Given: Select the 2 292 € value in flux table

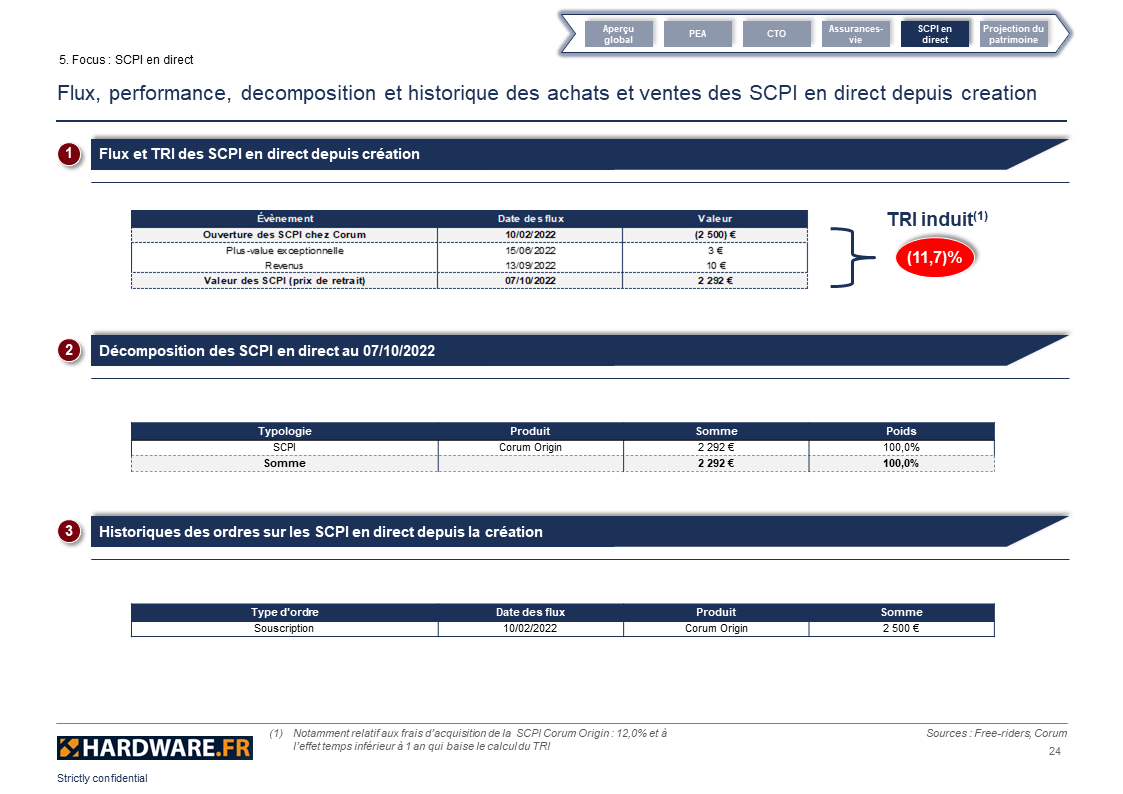Looking at the screenshot, I should pos(715,281).
